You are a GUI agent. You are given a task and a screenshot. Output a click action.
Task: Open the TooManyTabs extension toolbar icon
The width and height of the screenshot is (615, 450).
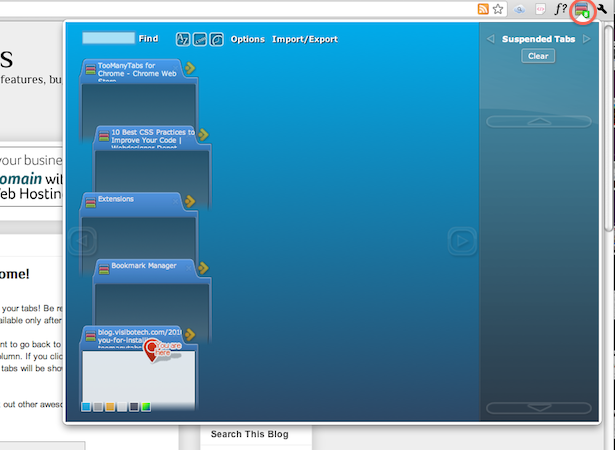coord(582,9)
